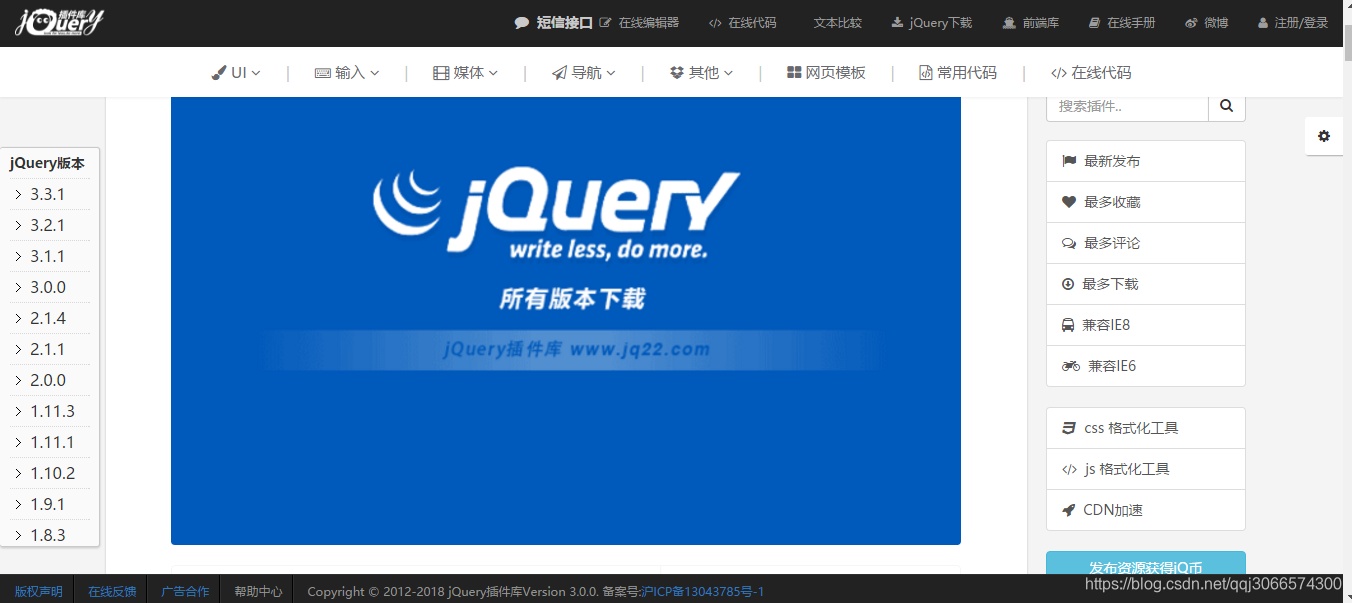
Task: Click the jQuery插件库 site logo
Action: [60, 22]
